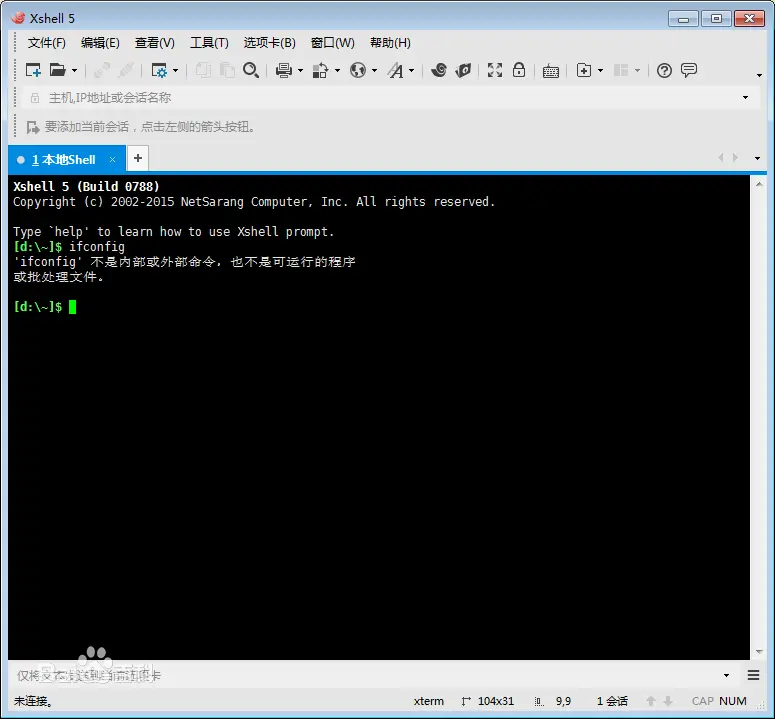
Task: Click the color scheme squares icon
Action: (x=320, y=70)
